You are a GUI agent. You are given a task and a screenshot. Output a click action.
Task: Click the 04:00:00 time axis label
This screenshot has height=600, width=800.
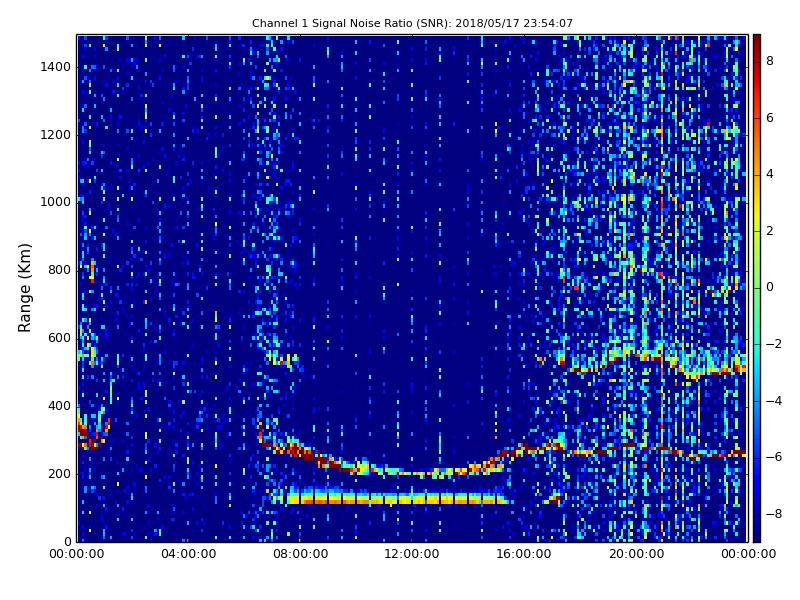point(188,554)
